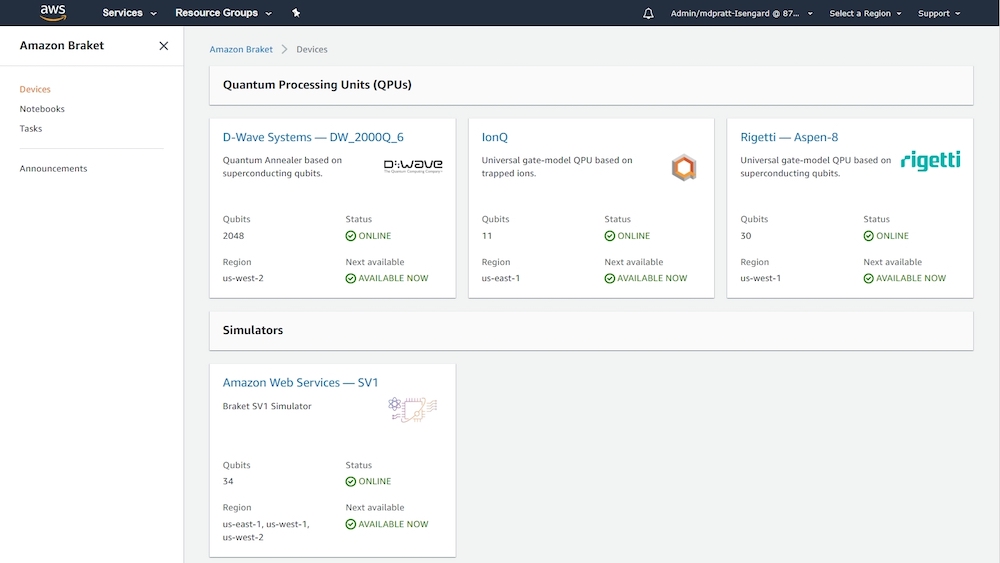This screenshot has height=563, width=1000.
Task: Click the 2048 qubits value
Action: 233,236
